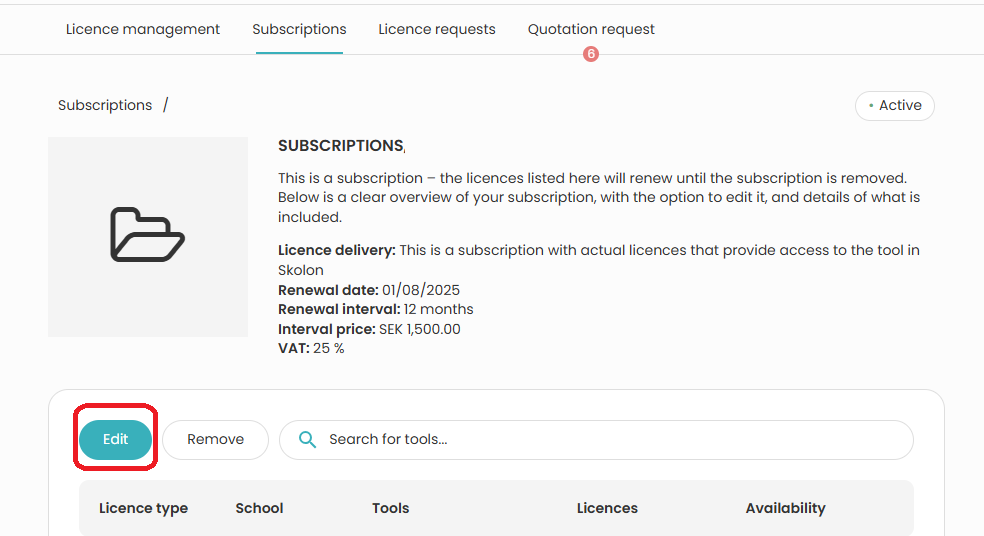Open the Licence management tab
This screenshot has width=984, height=536.
click(x=142, y=29)
